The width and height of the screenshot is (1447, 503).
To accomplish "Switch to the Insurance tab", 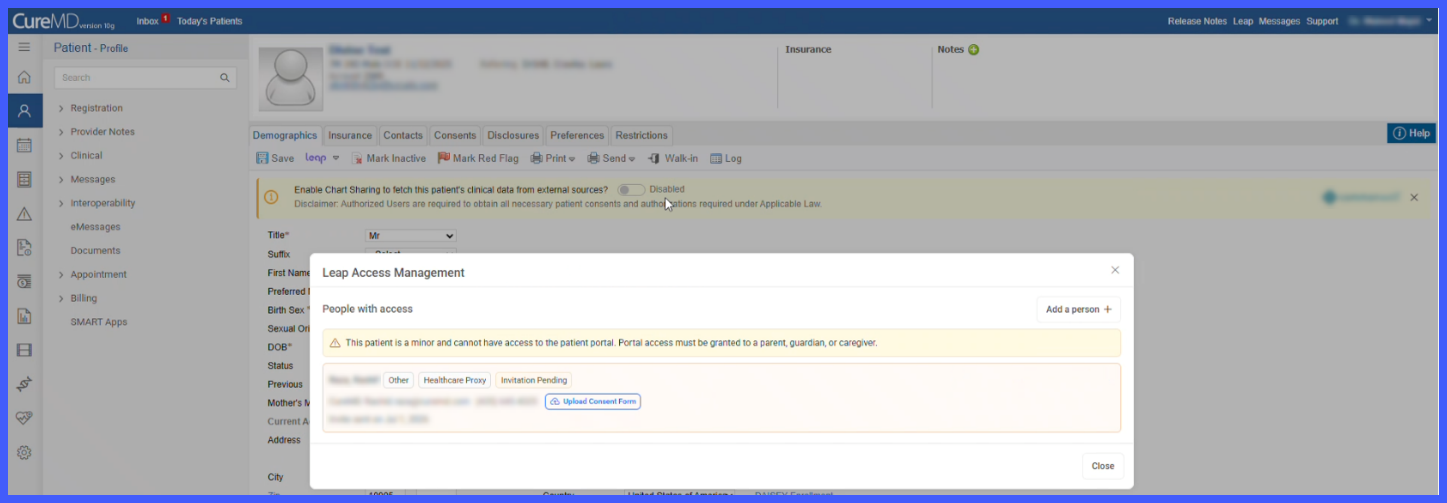I will [350, 135].
